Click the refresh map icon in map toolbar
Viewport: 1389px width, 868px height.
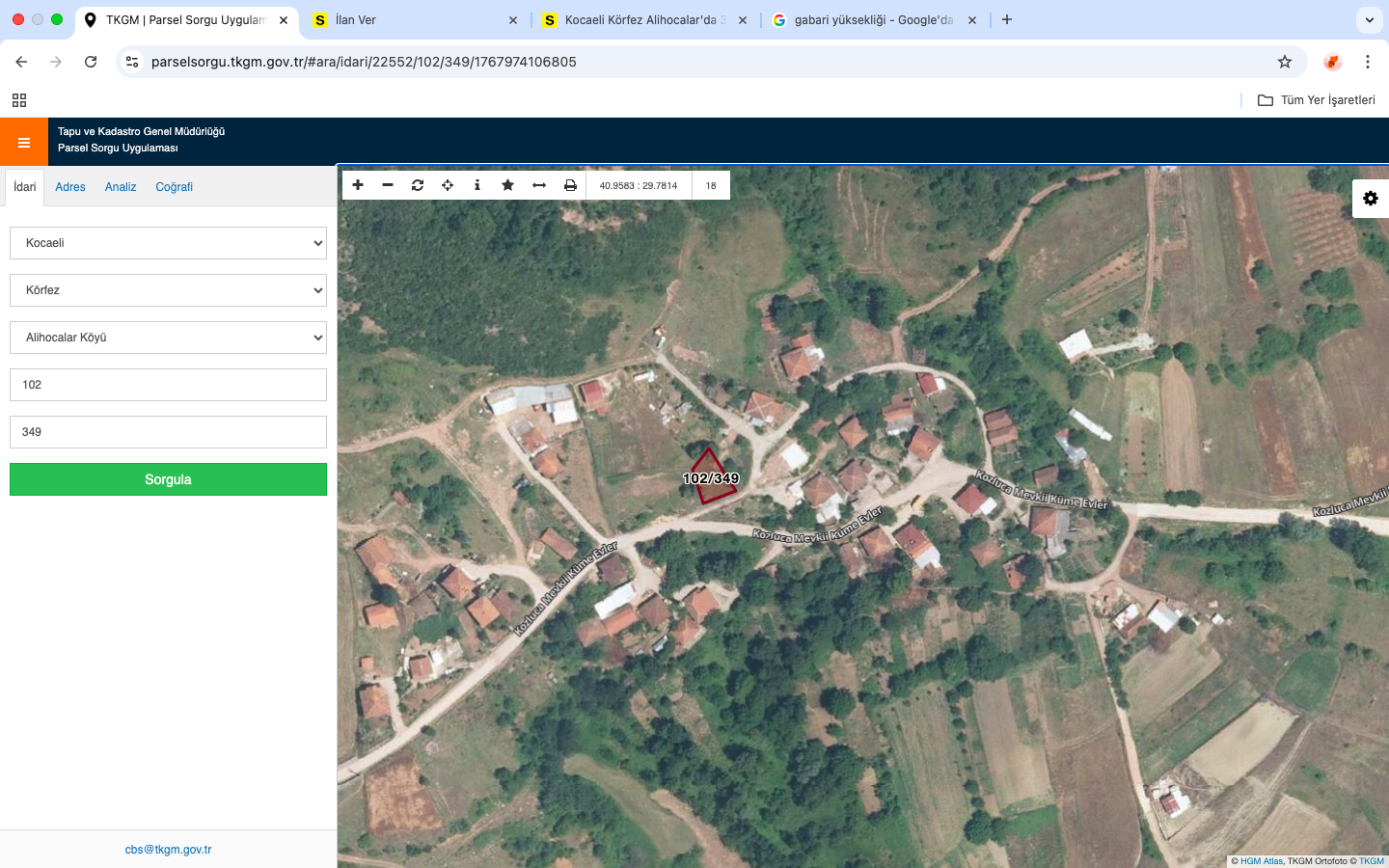tap(418, 185)
